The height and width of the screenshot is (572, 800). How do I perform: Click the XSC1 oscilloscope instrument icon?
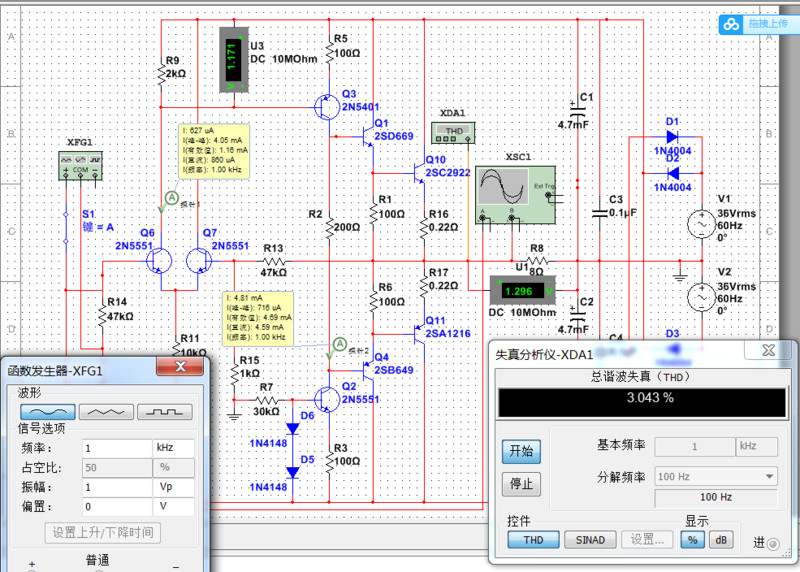pos(514,190)
